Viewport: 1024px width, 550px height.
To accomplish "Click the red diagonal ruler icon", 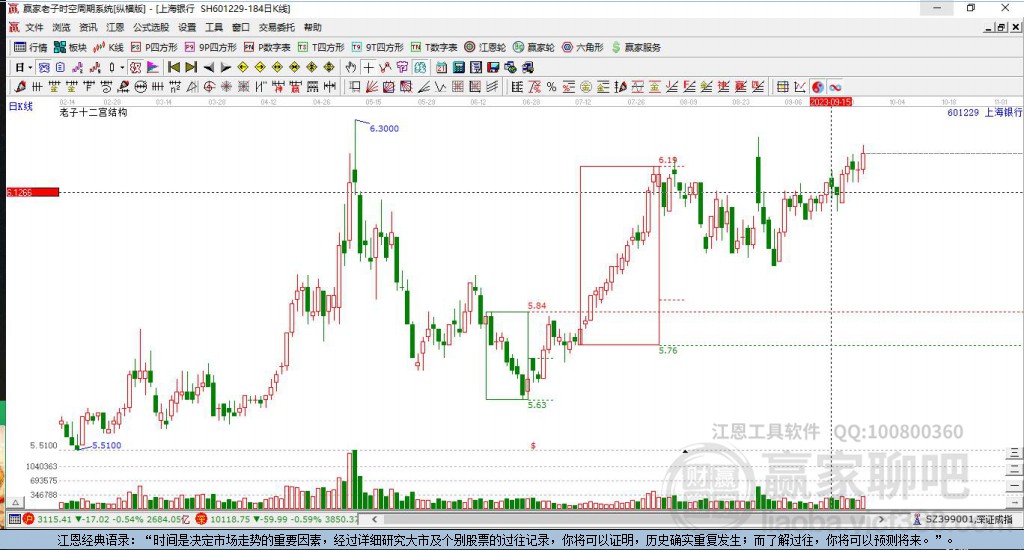I will point(534,87).
